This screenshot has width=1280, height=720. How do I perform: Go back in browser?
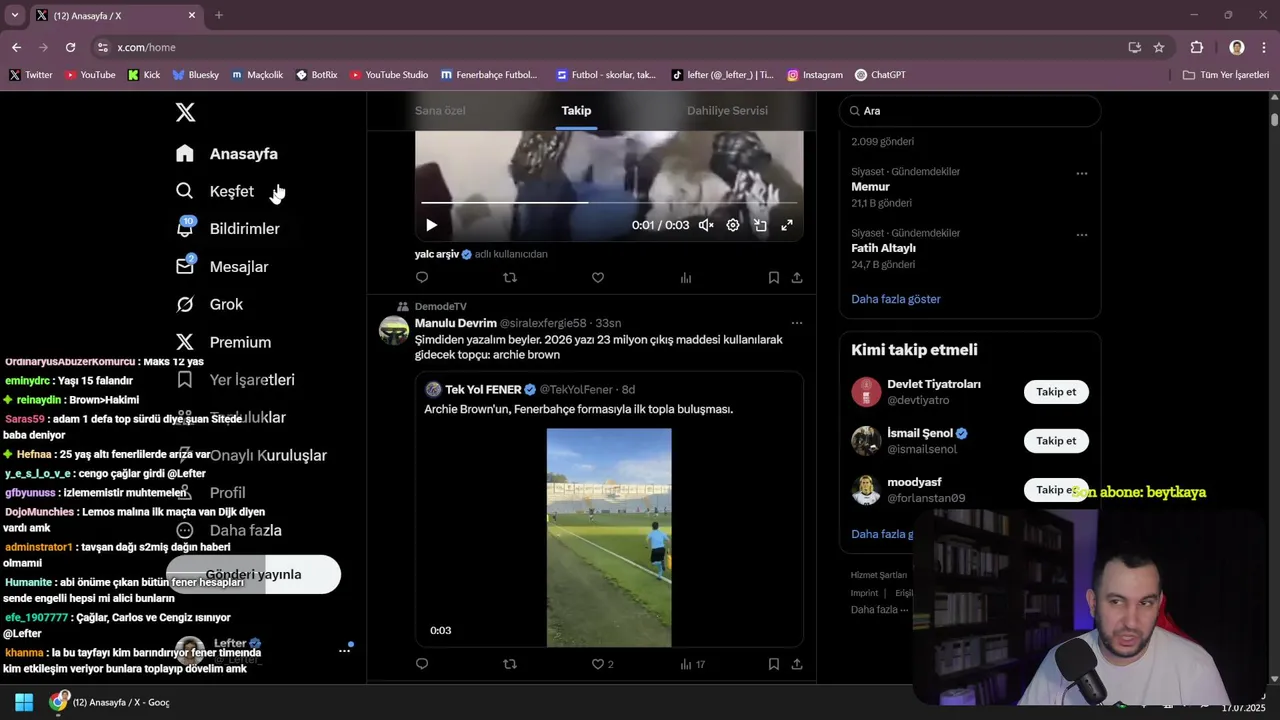pos(16,47)
